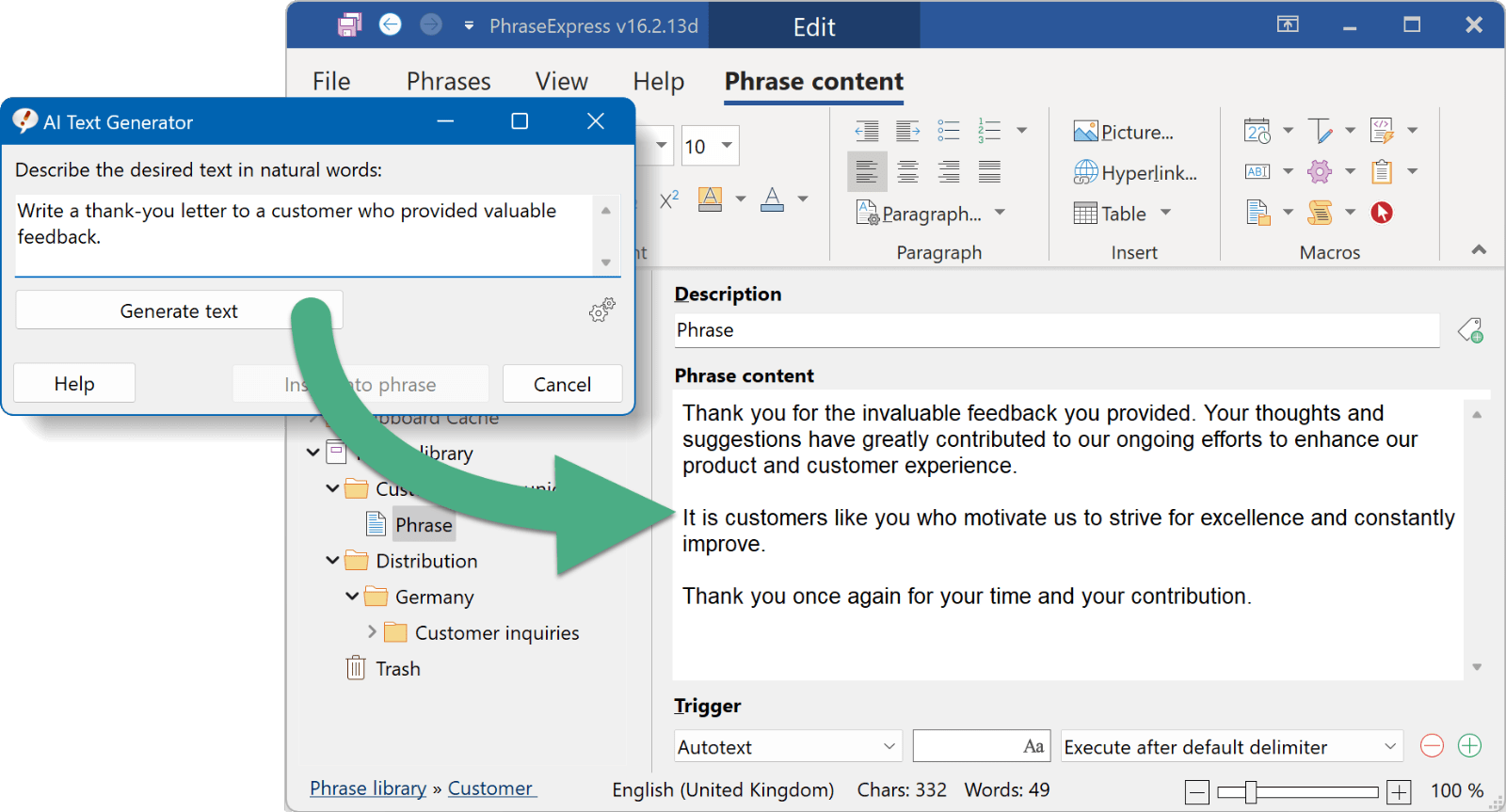Open the text highlight color dropdown arrow
The height and width of the screenshot is (812, 1506).
coord(741,199)
